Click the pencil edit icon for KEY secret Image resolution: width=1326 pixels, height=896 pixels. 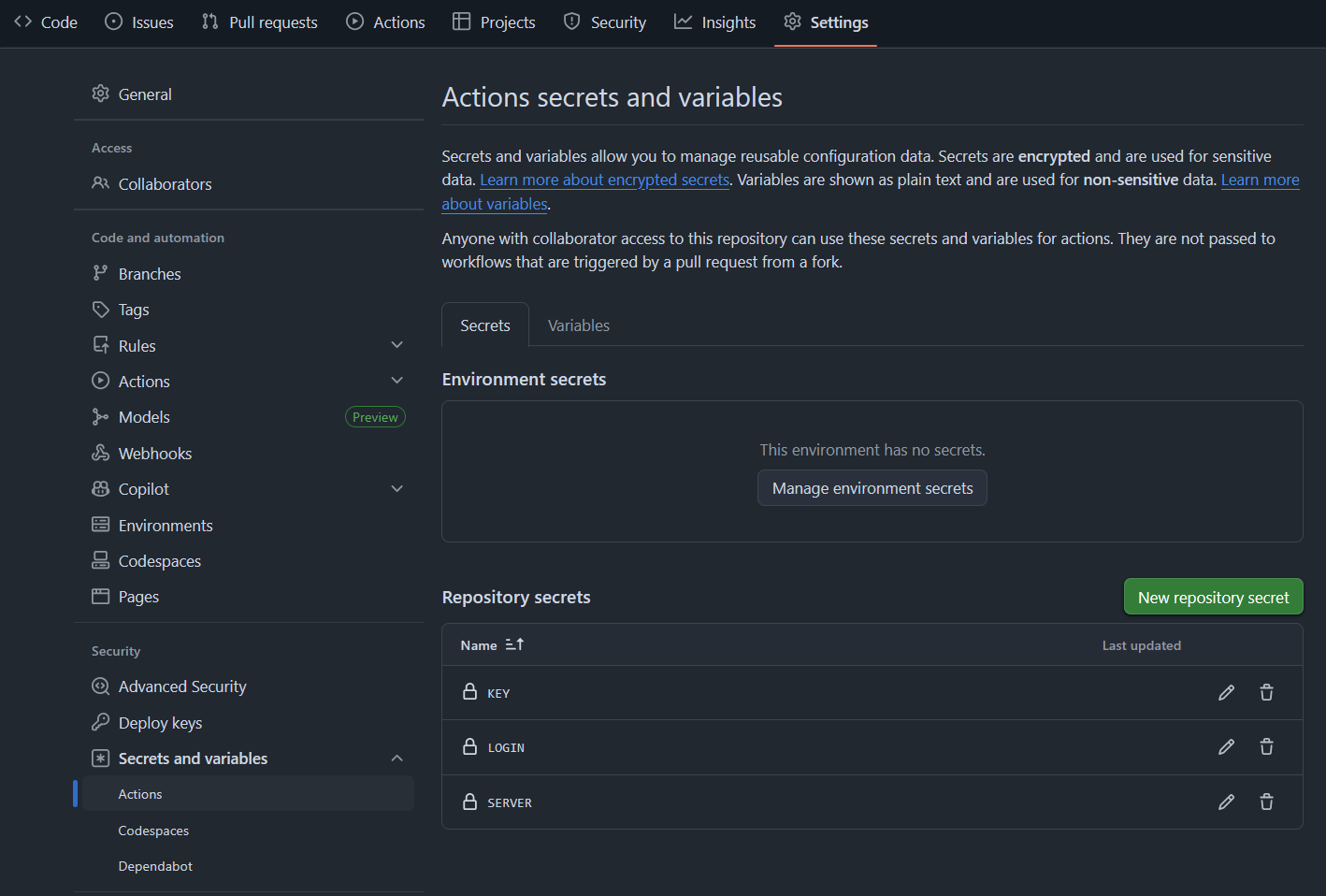tap(1226, 693)
